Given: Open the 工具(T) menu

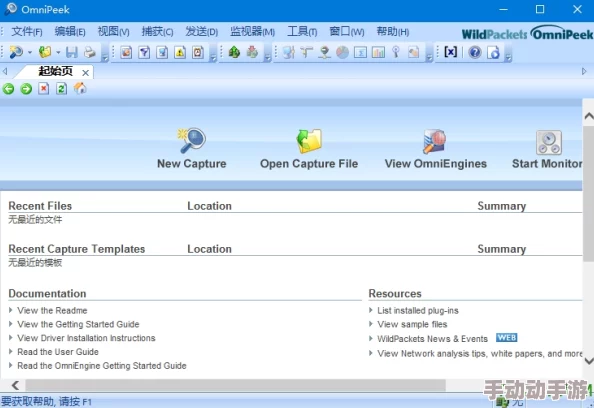Looking at the screenshot, I should pos(302,31).
